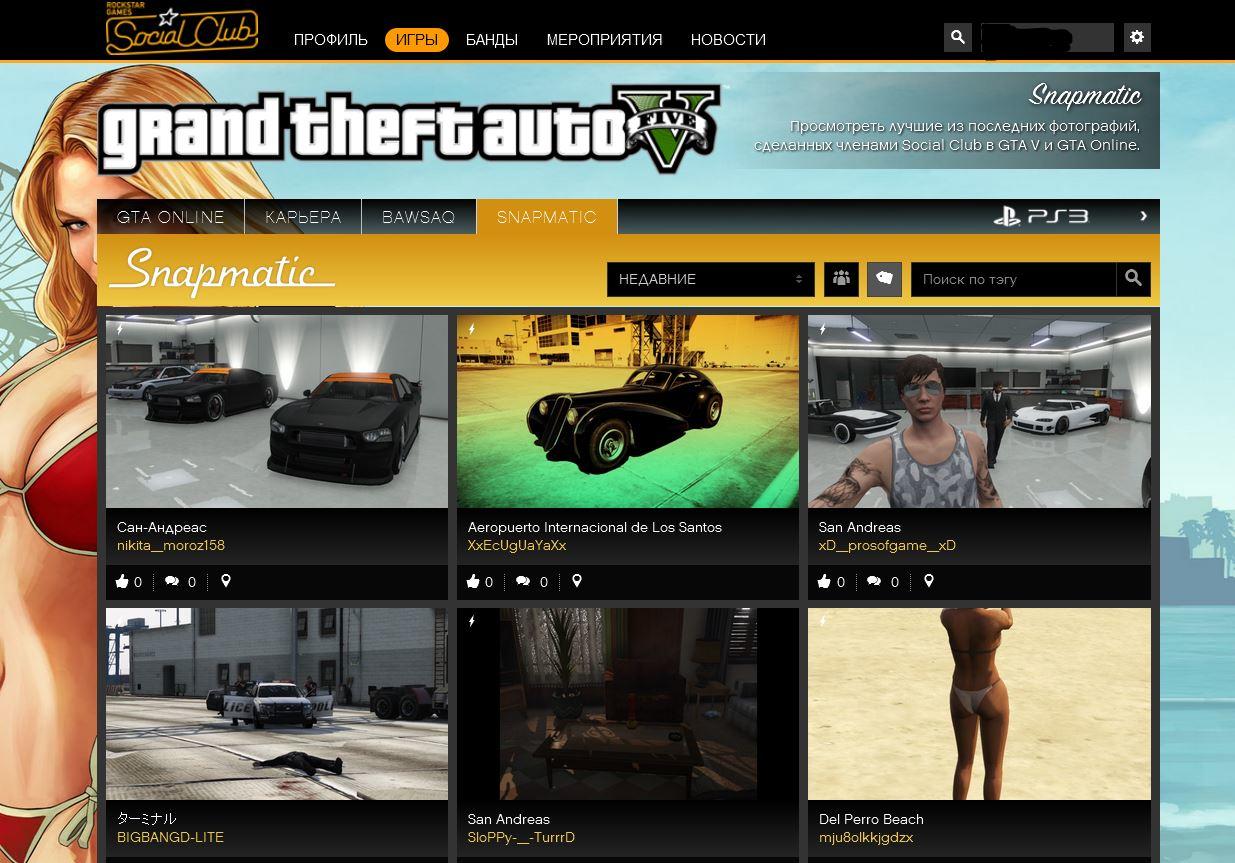Open user profile SloPPy-__-TurrrD
This screenshot has width=1235, height=863.
(x=521, y=838)
